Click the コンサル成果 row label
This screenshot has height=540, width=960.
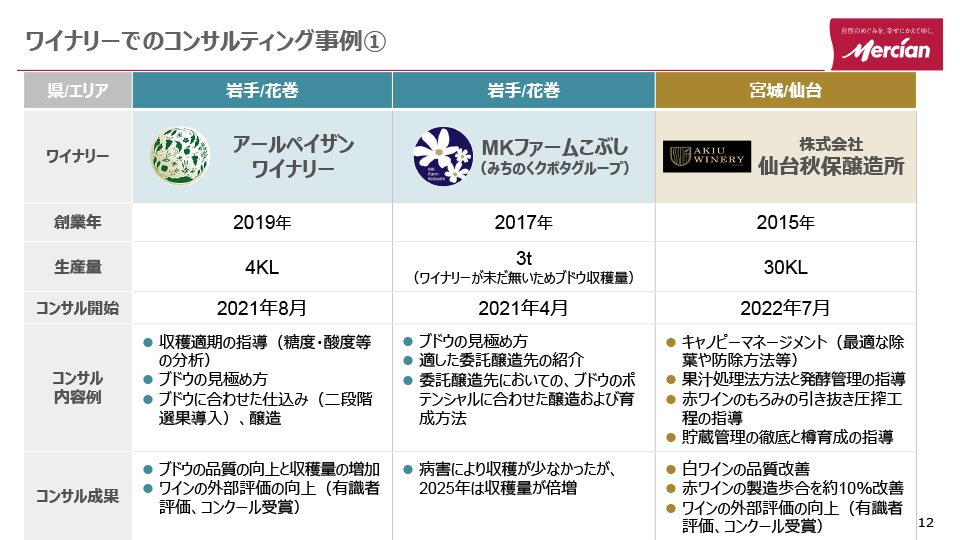78,496
